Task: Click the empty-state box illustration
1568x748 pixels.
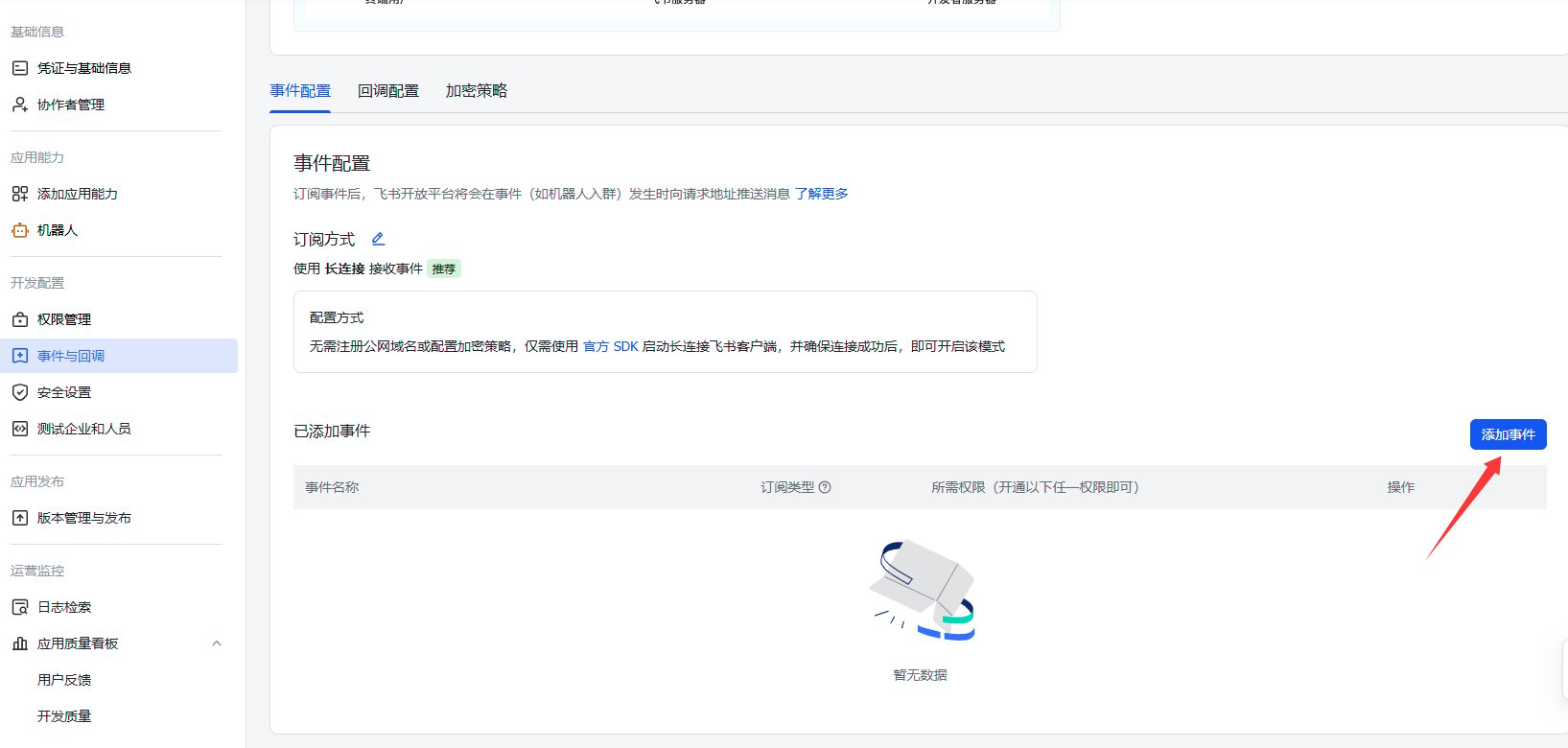Action: pos(922,590)
